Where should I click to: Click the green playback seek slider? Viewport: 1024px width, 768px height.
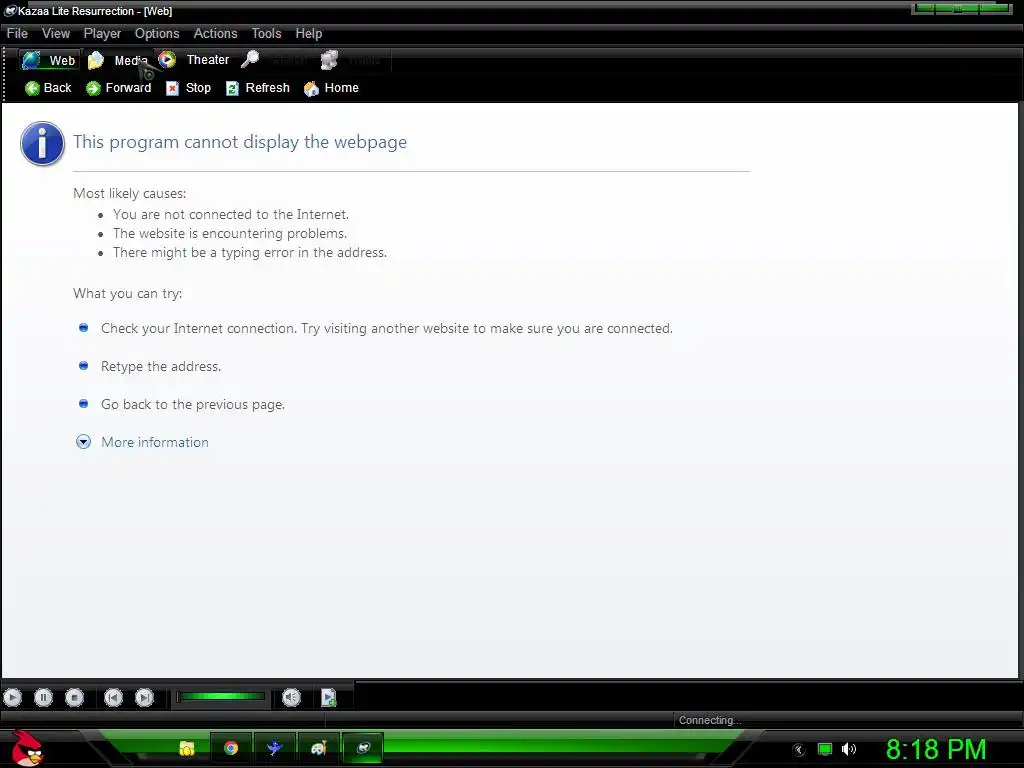coord(221,697)
